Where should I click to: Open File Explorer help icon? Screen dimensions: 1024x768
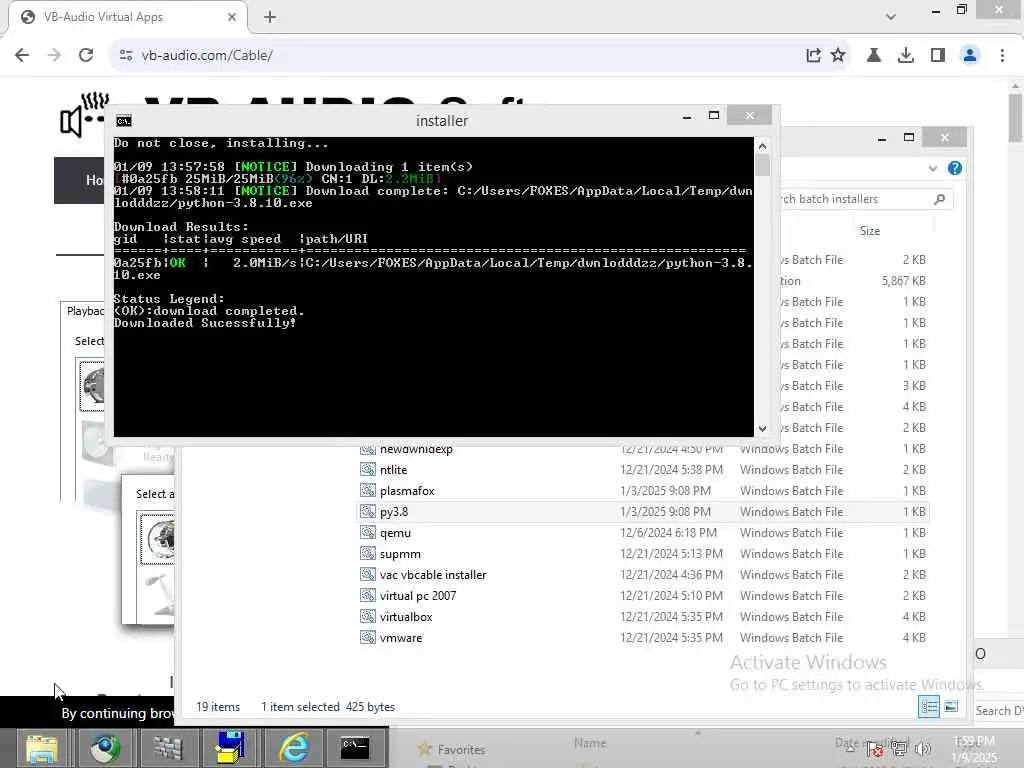(955, 168)
